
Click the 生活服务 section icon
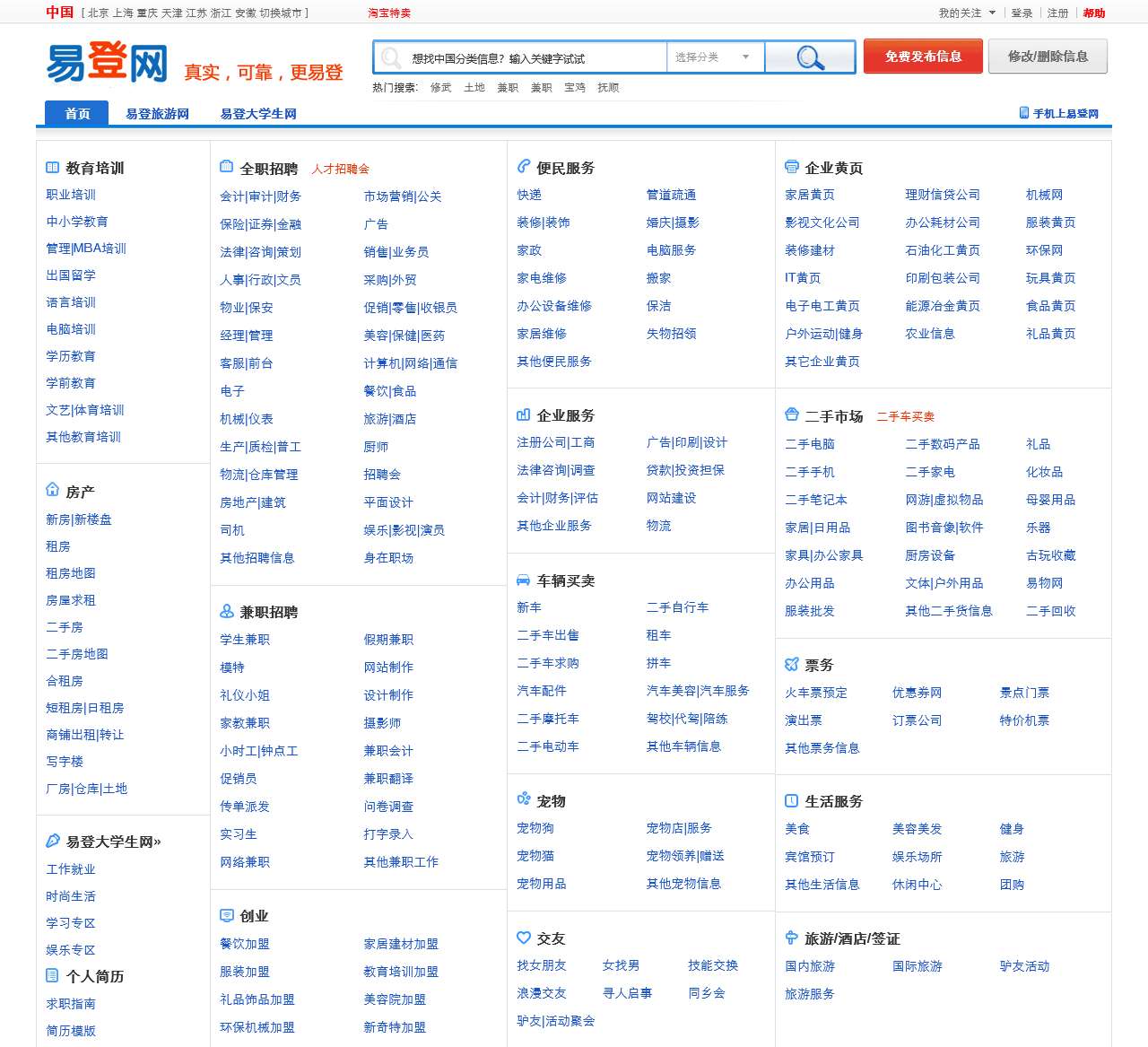791,800
